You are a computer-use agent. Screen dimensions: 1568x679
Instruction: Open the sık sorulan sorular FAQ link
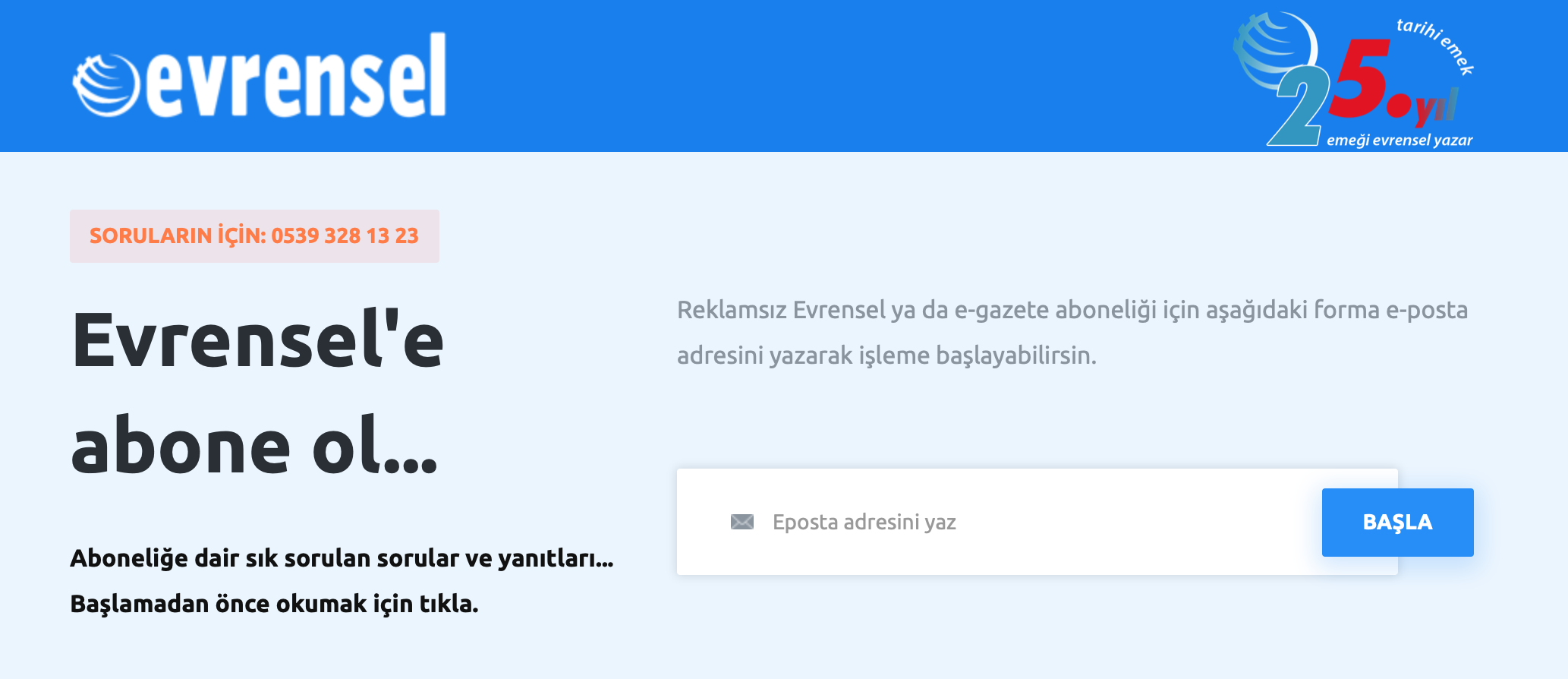[x=342, y=581]
